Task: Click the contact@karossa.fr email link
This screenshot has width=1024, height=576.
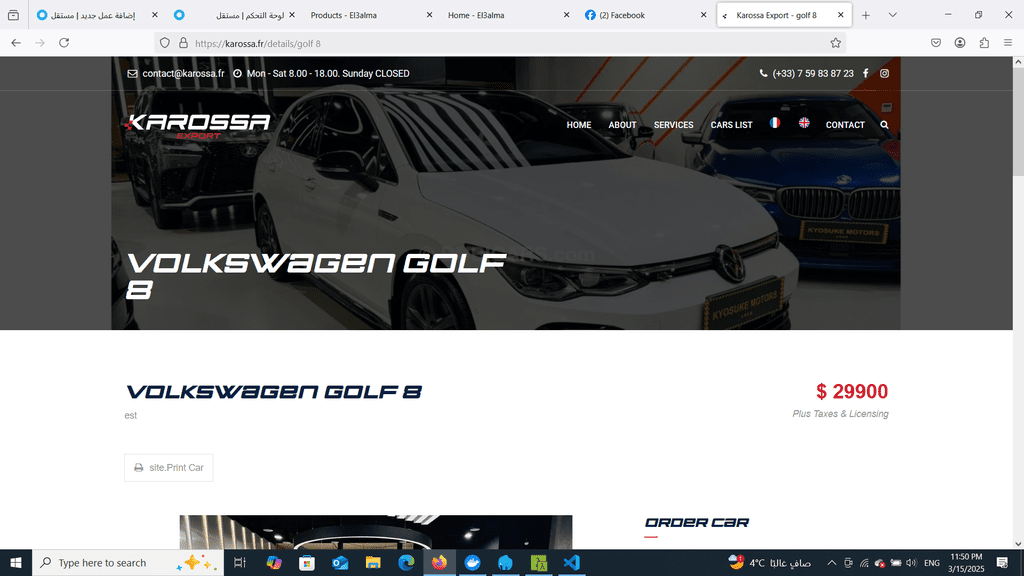Action: click(x=183, y=73)
